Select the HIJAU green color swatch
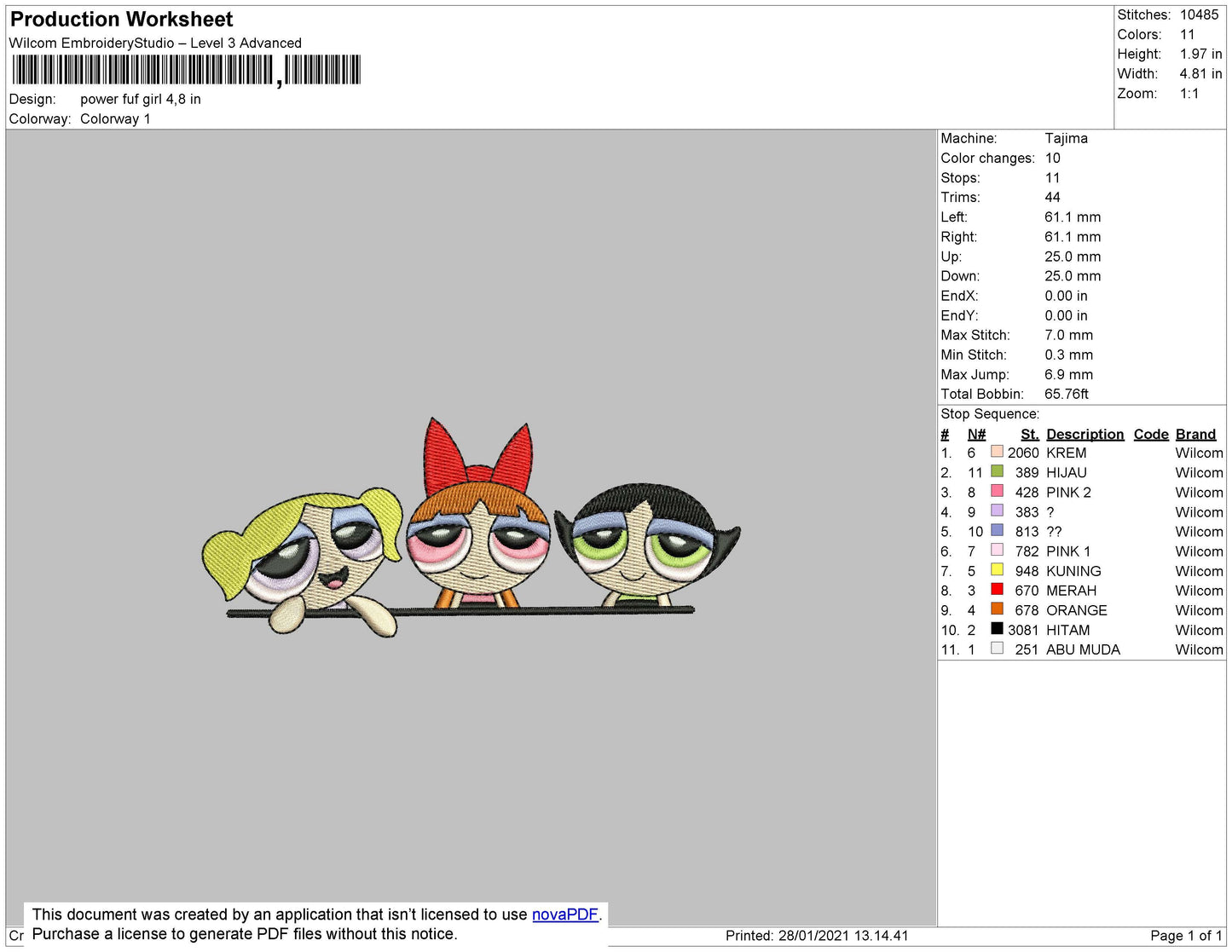This screenshot has height=952, width=1232. [x=997, y=470]
